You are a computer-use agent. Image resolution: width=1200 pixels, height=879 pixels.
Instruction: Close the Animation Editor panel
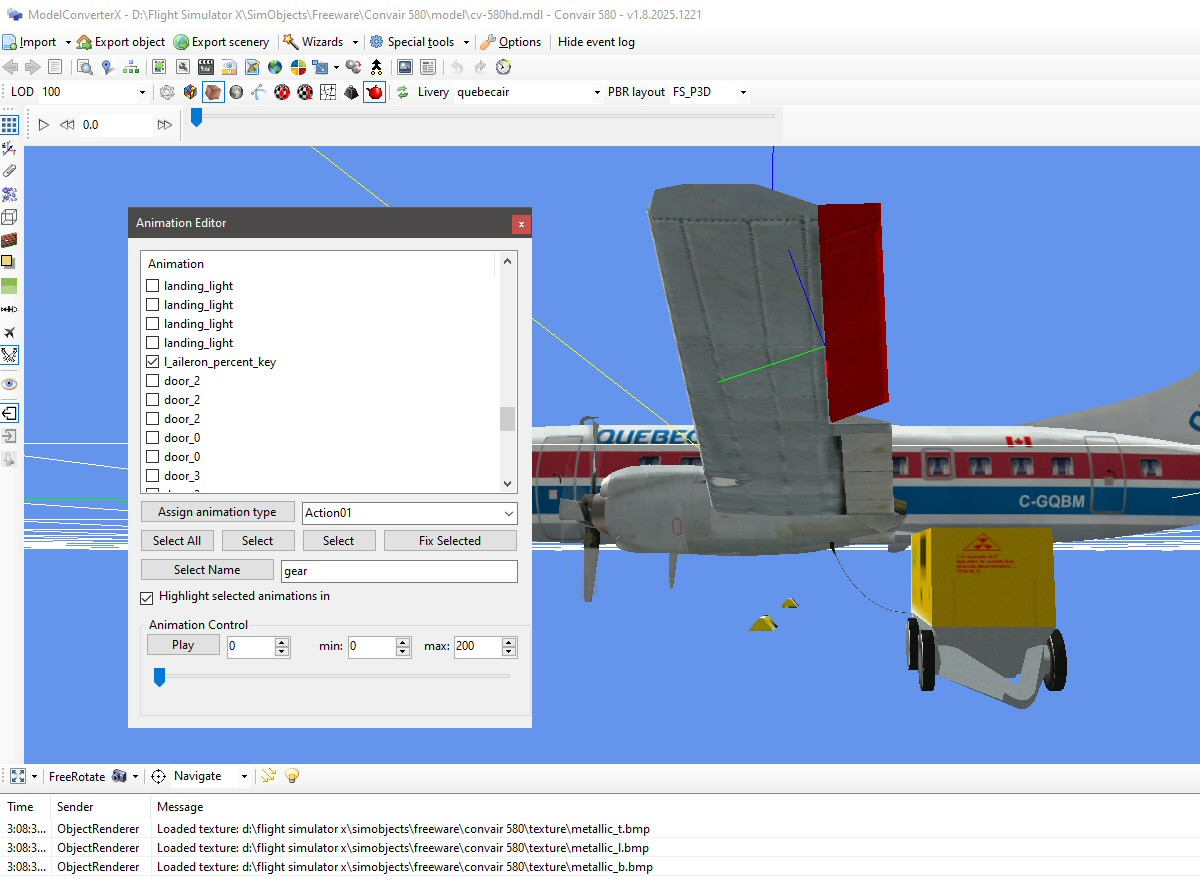pyautogui.click(x=521, y=224)
